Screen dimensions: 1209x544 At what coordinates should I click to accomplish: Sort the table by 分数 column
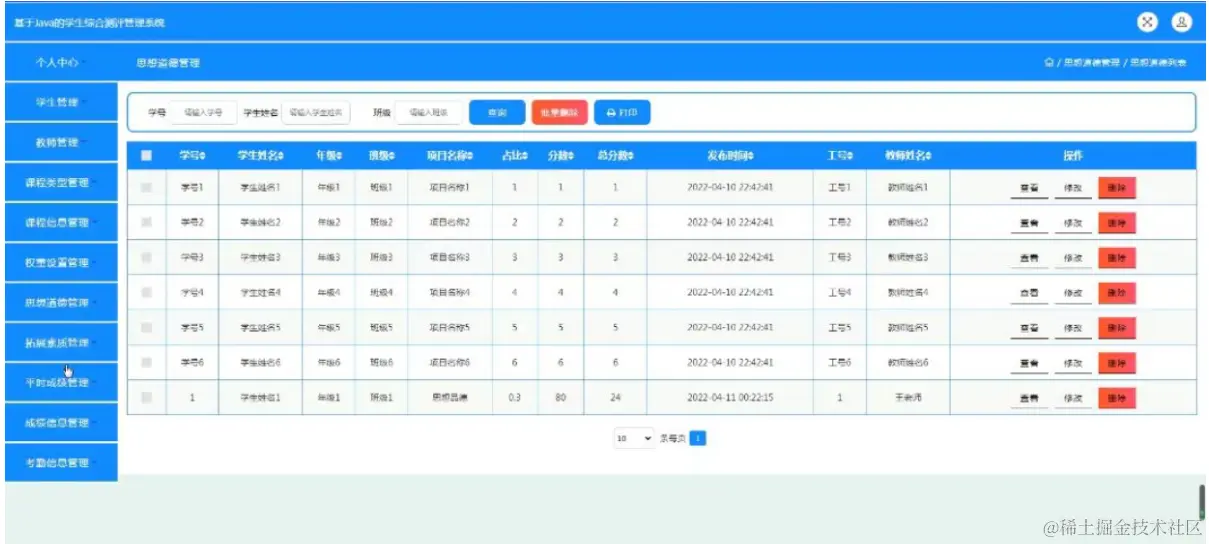click(x=561, y=155)
